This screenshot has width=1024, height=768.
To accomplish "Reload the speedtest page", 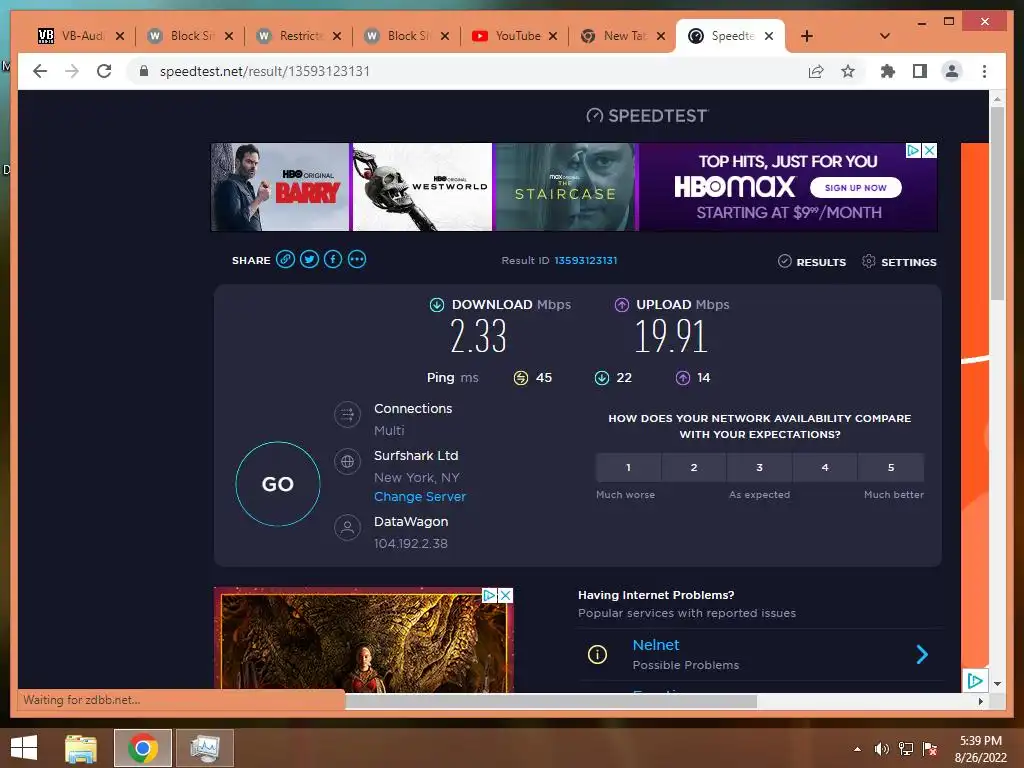I will coord(104,71).
